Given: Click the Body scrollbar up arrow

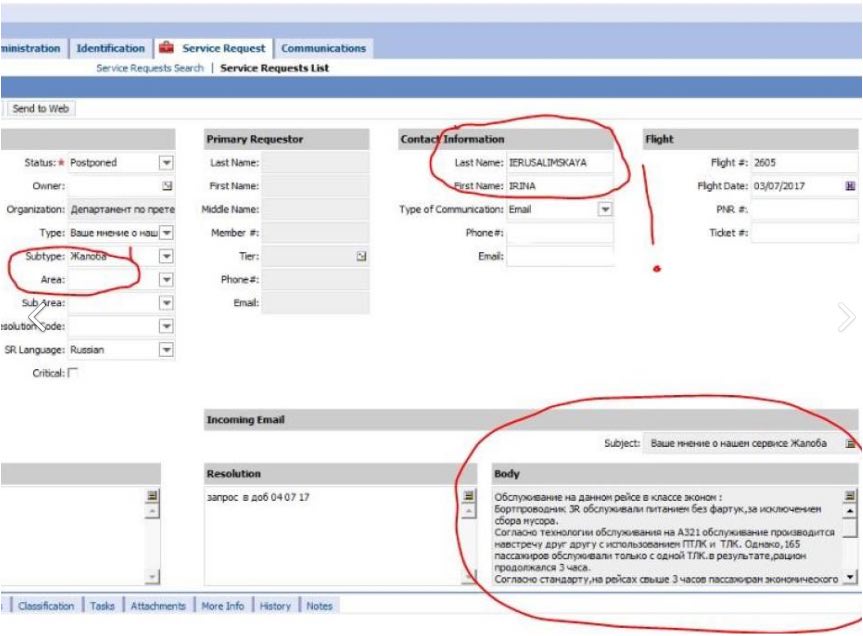Looking at the screenshot, I should pos(850,511).
